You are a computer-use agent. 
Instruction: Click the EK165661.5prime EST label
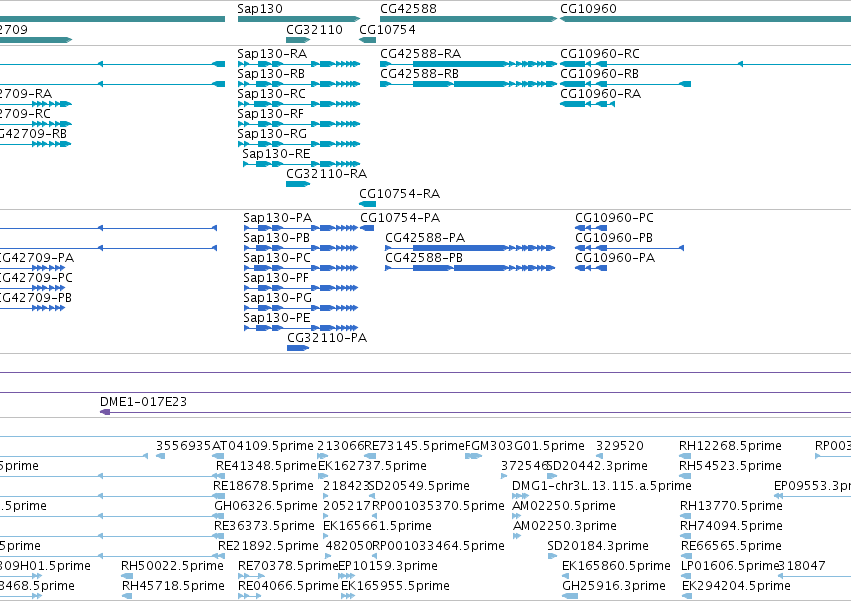[377, 526]
